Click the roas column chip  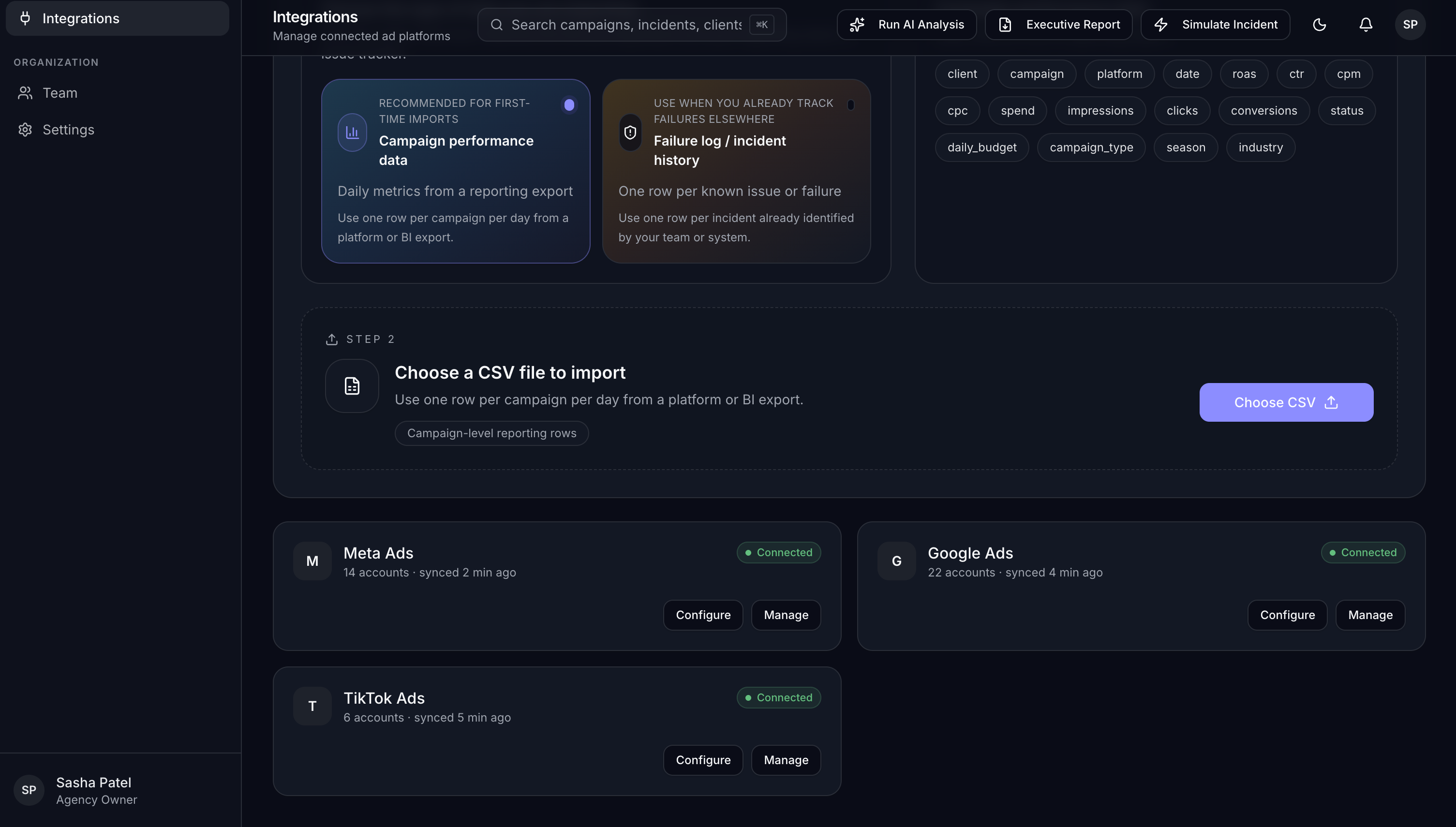[x=1244, y=74]
